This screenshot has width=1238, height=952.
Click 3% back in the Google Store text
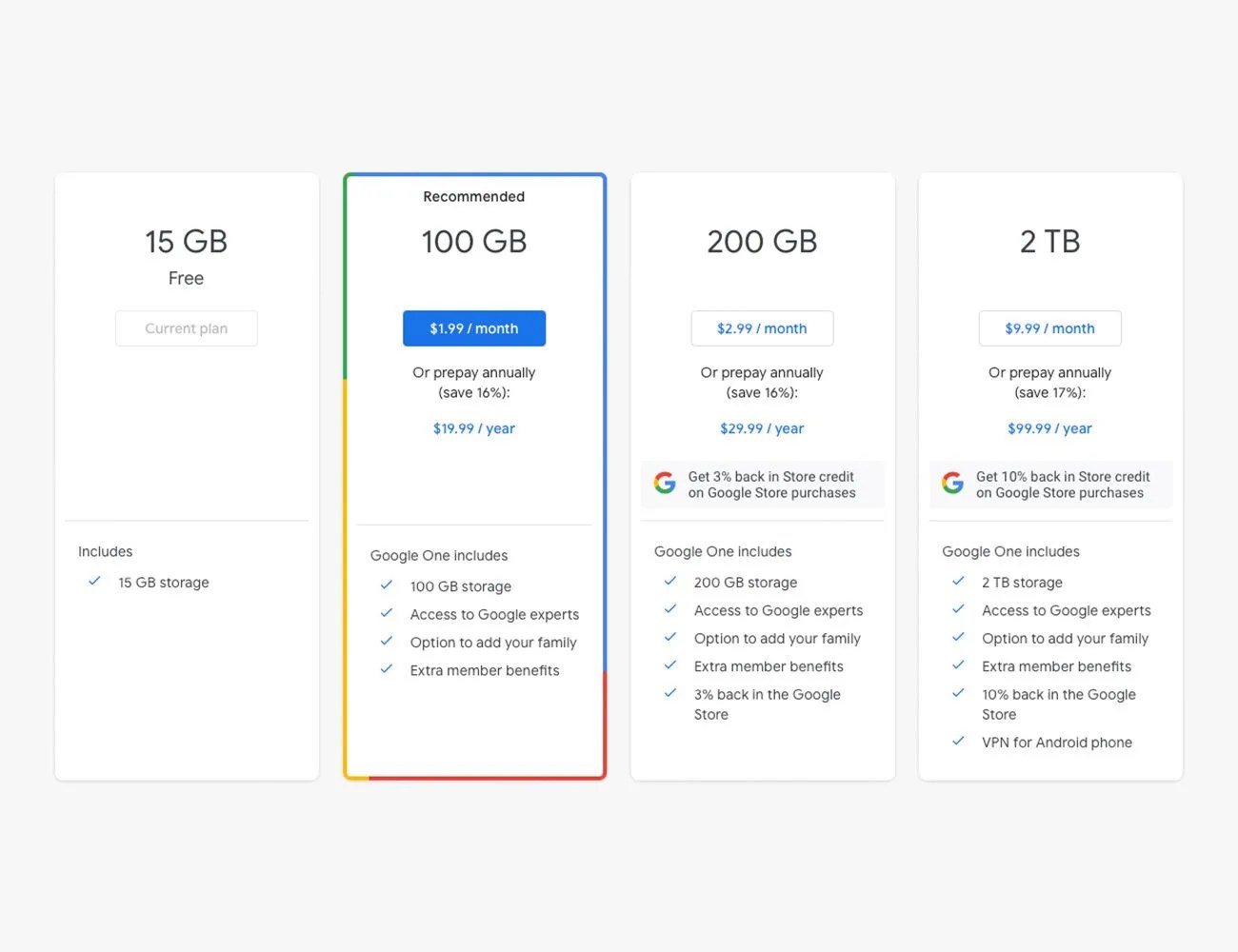[768, 704]
